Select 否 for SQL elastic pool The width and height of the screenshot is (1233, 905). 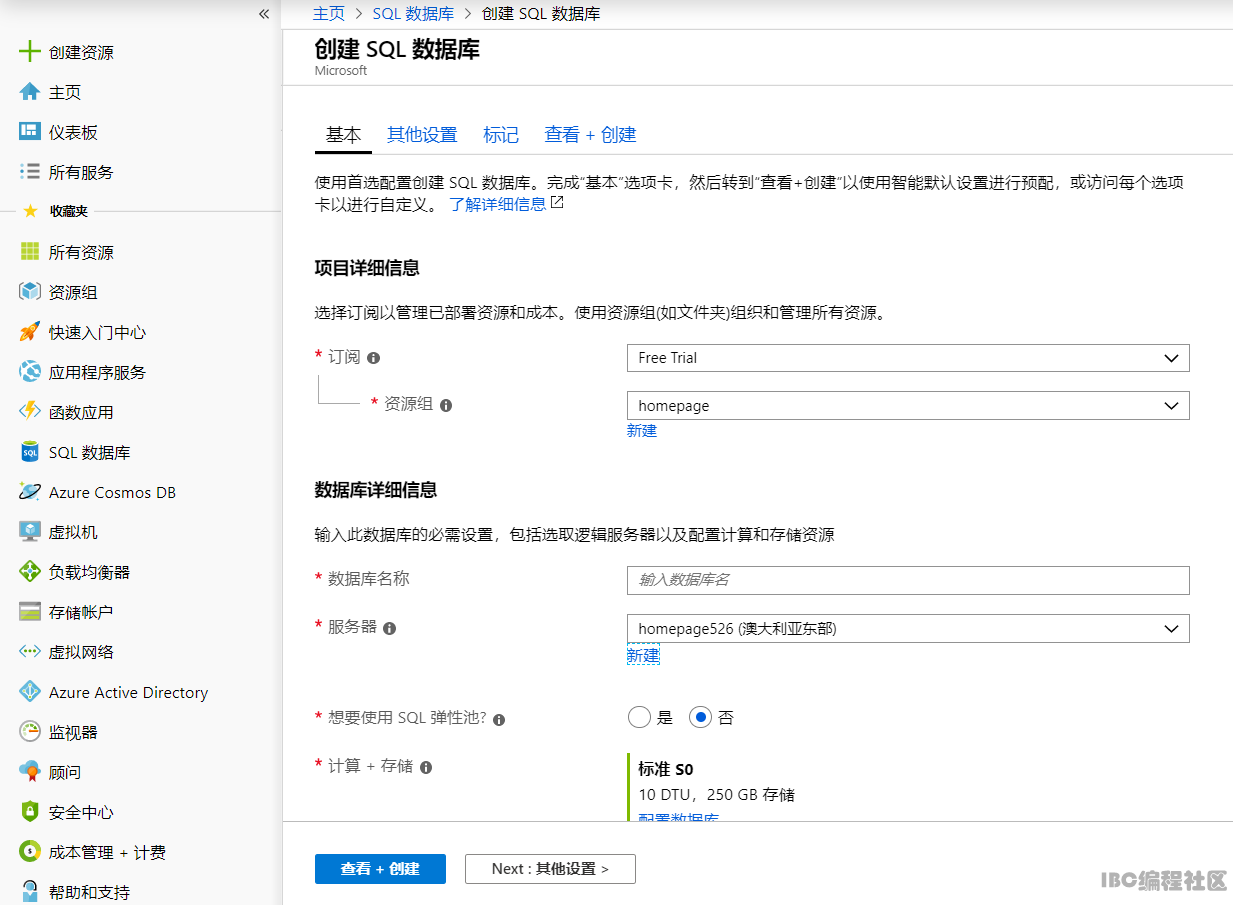700,717
